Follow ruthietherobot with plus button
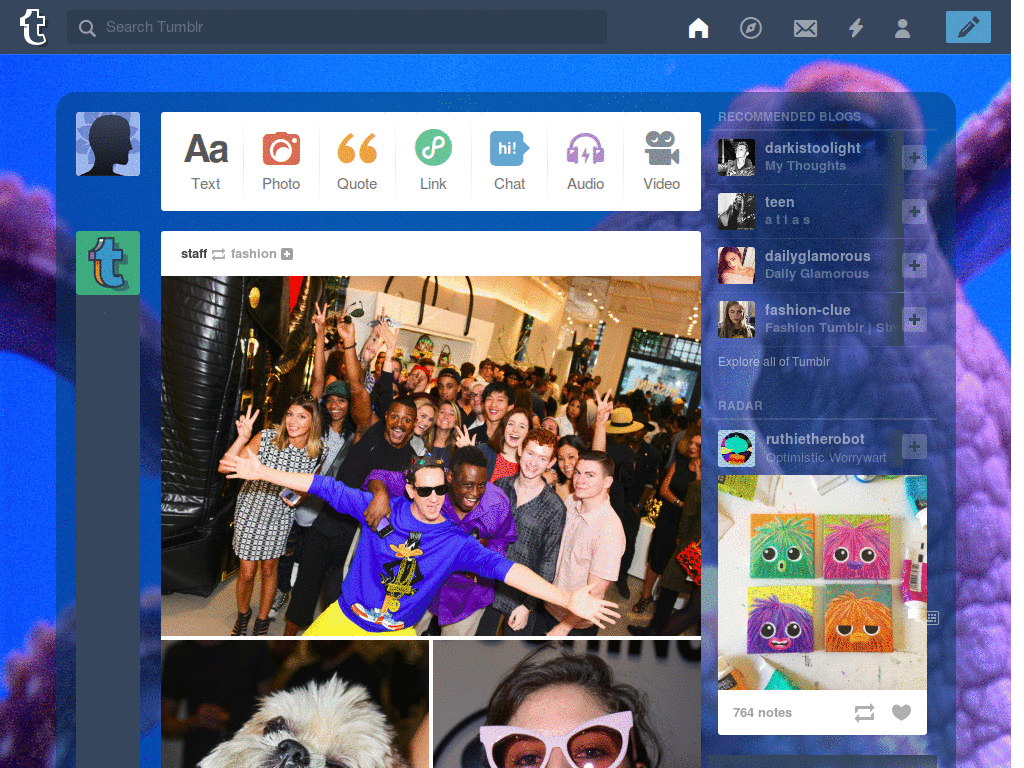 coord(914,447)
